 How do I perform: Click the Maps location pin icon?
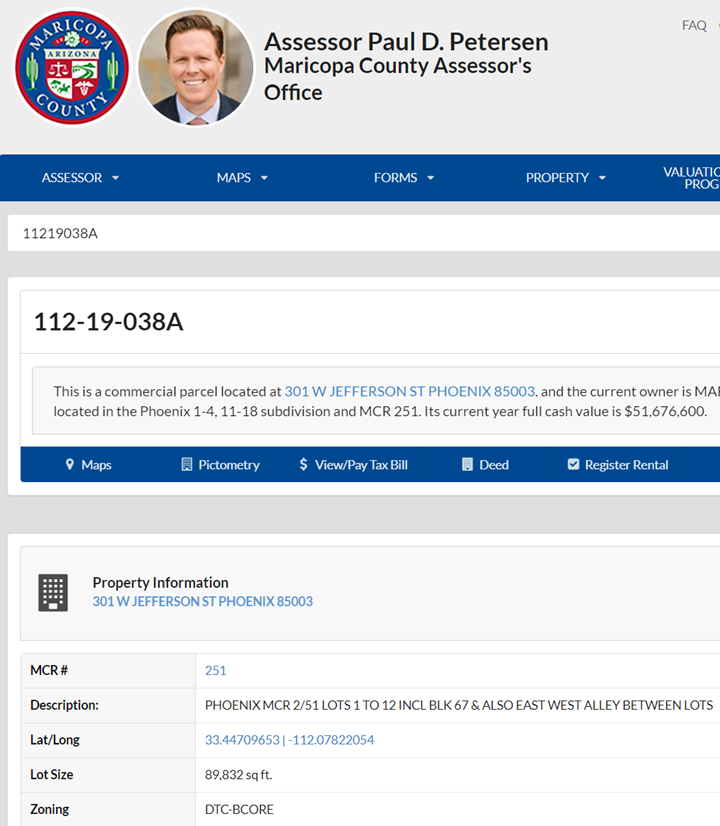[x=70, y=465]
